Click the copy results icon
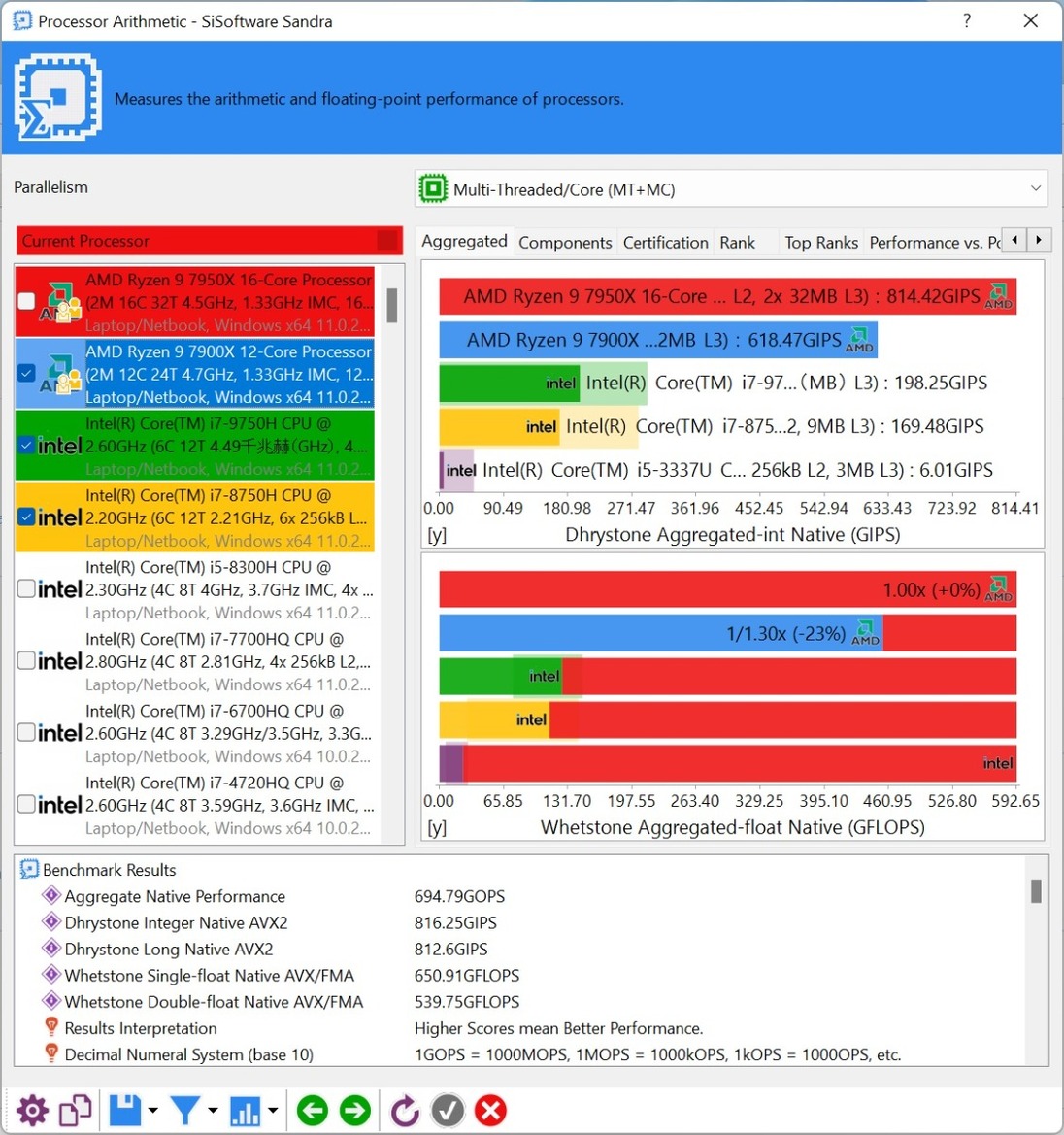1064x1135 pixels. pos(76,1111)
